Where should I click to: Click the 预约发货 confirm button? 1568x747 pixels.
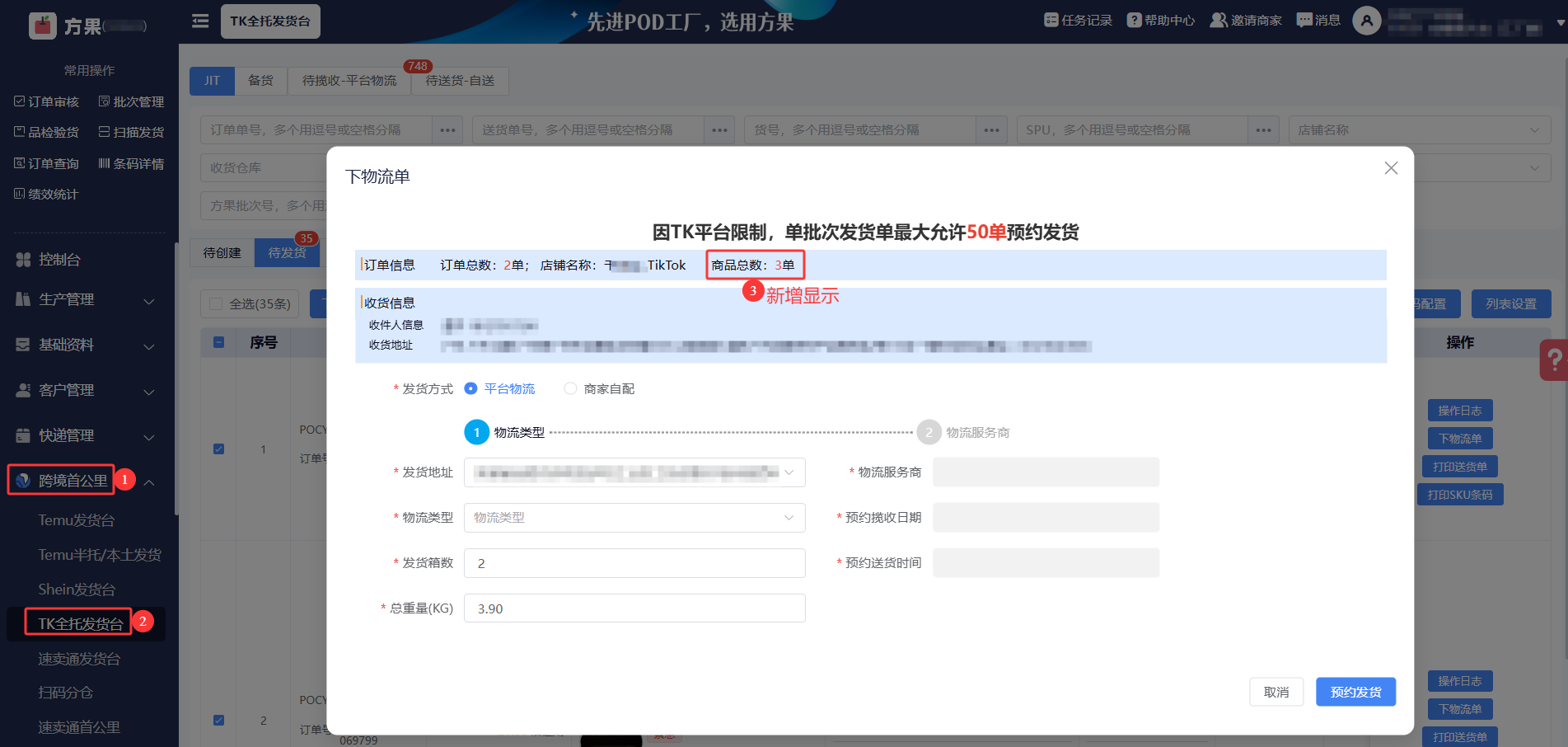point(1355,693)
